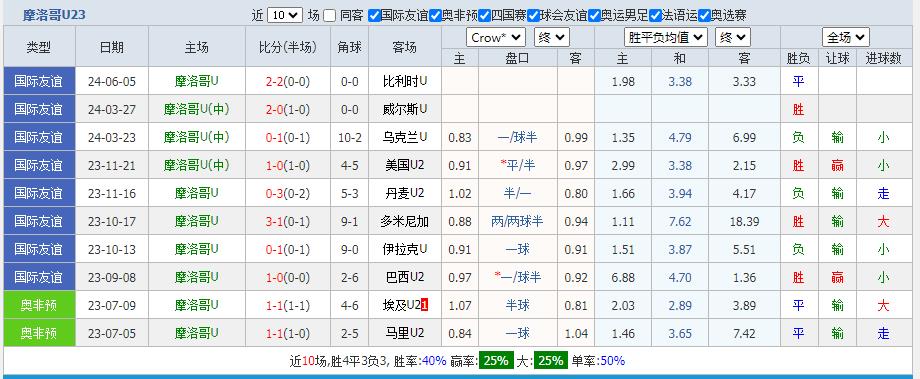Screen dimensions: 920x379
Task: Open the 马里U2 team link
Action: [x=404, y=333]
